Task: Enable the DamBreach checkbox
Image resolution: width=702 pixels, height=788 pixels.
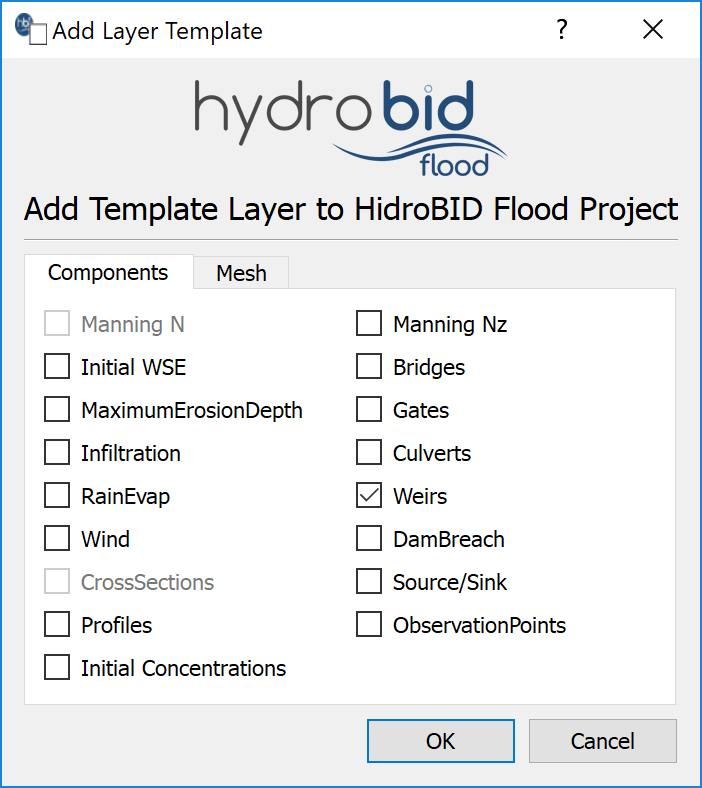Action: pyautogui.click(x=369, y=539)
